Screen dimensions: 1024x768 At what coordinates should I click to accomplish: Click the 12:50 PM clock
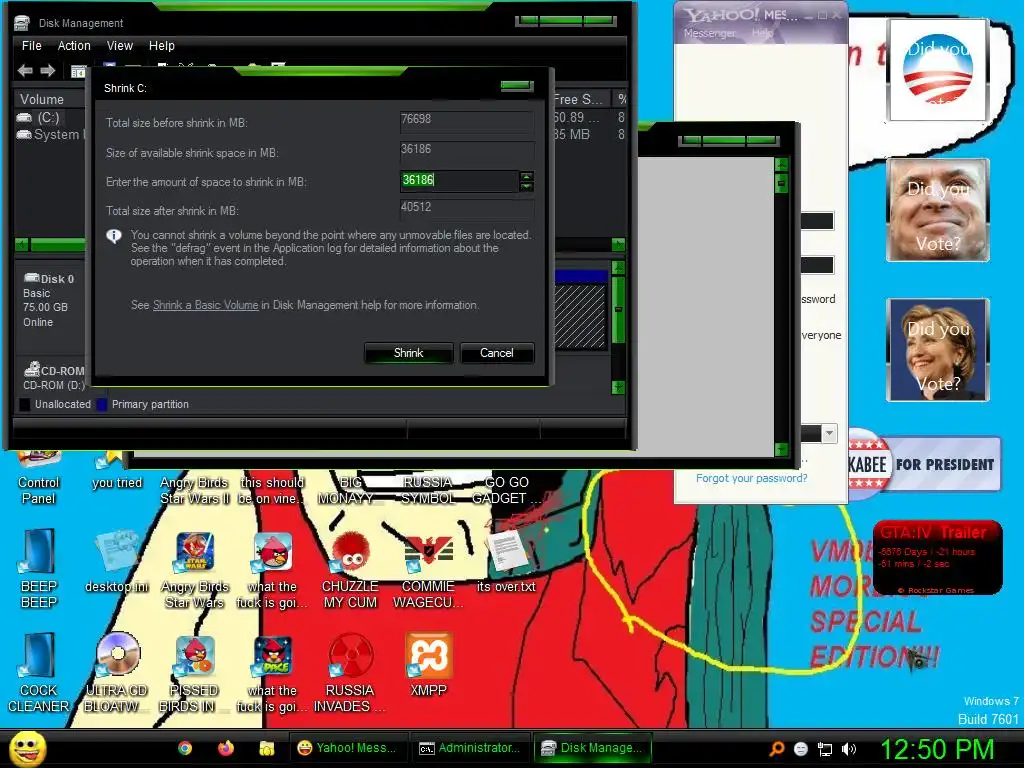[x=937, y=749]
